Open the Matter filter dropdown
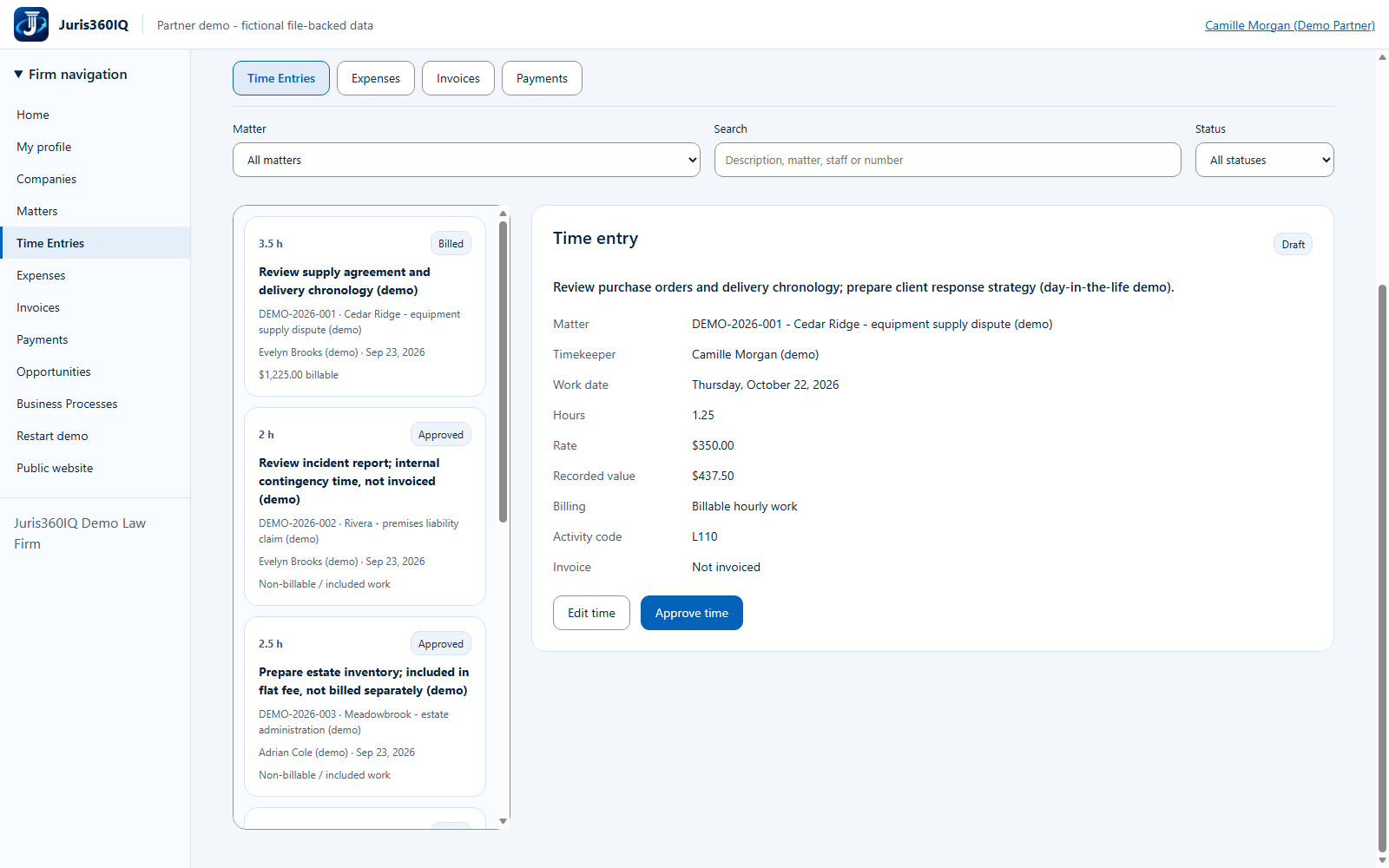This screenshot has height=868, width=1389. point(466,160)
